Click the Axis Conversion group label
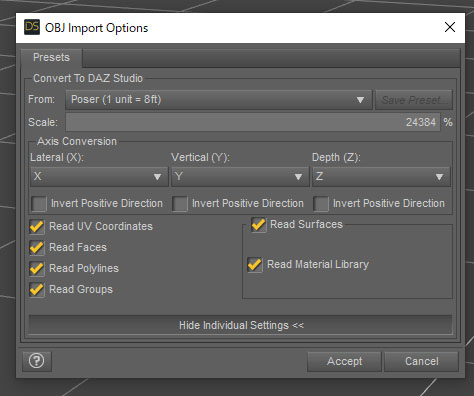 (x=77, y=141)
